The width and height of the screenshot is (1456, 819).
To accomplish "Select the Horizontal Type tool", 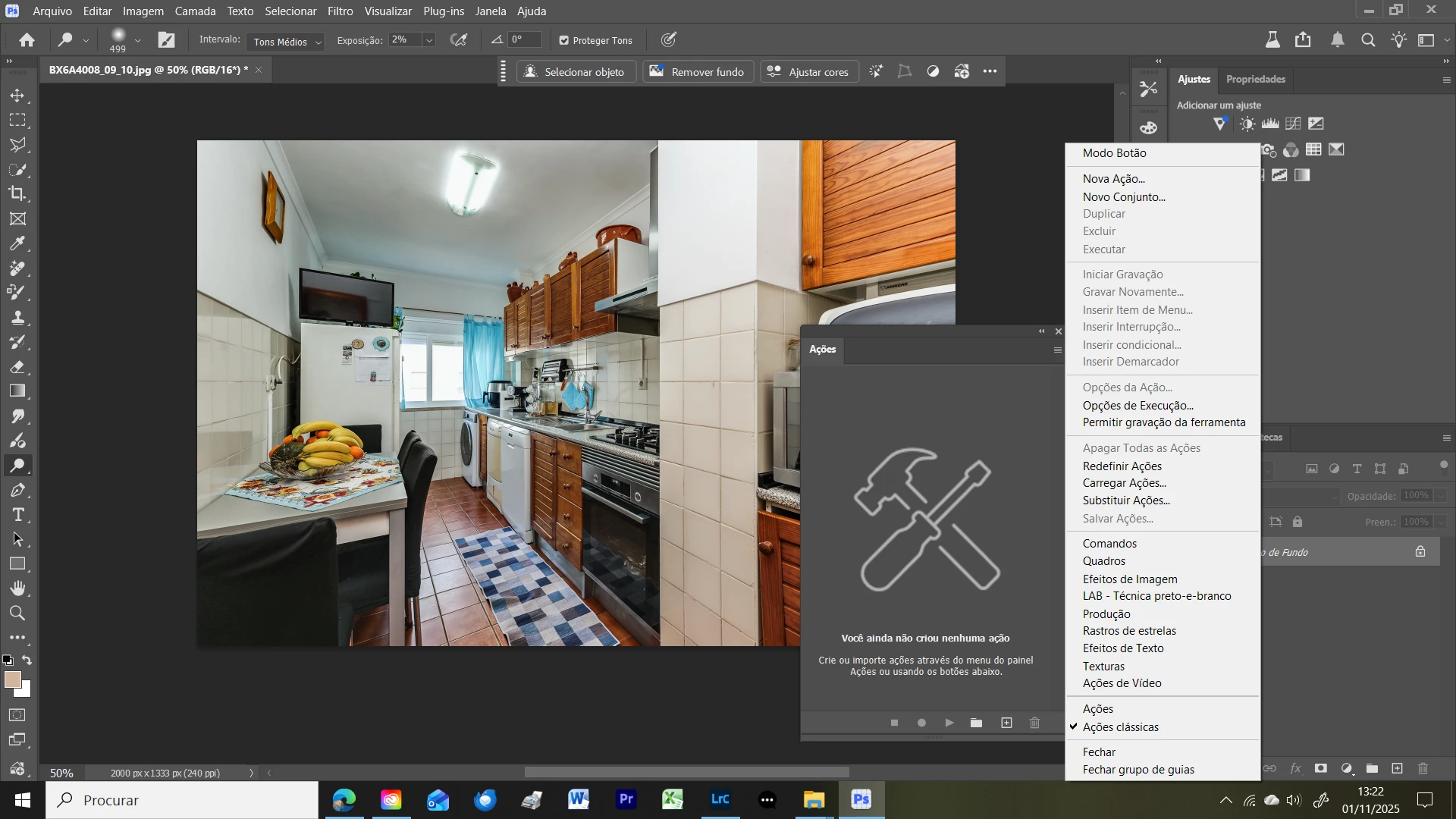I will tap(17, 515).
